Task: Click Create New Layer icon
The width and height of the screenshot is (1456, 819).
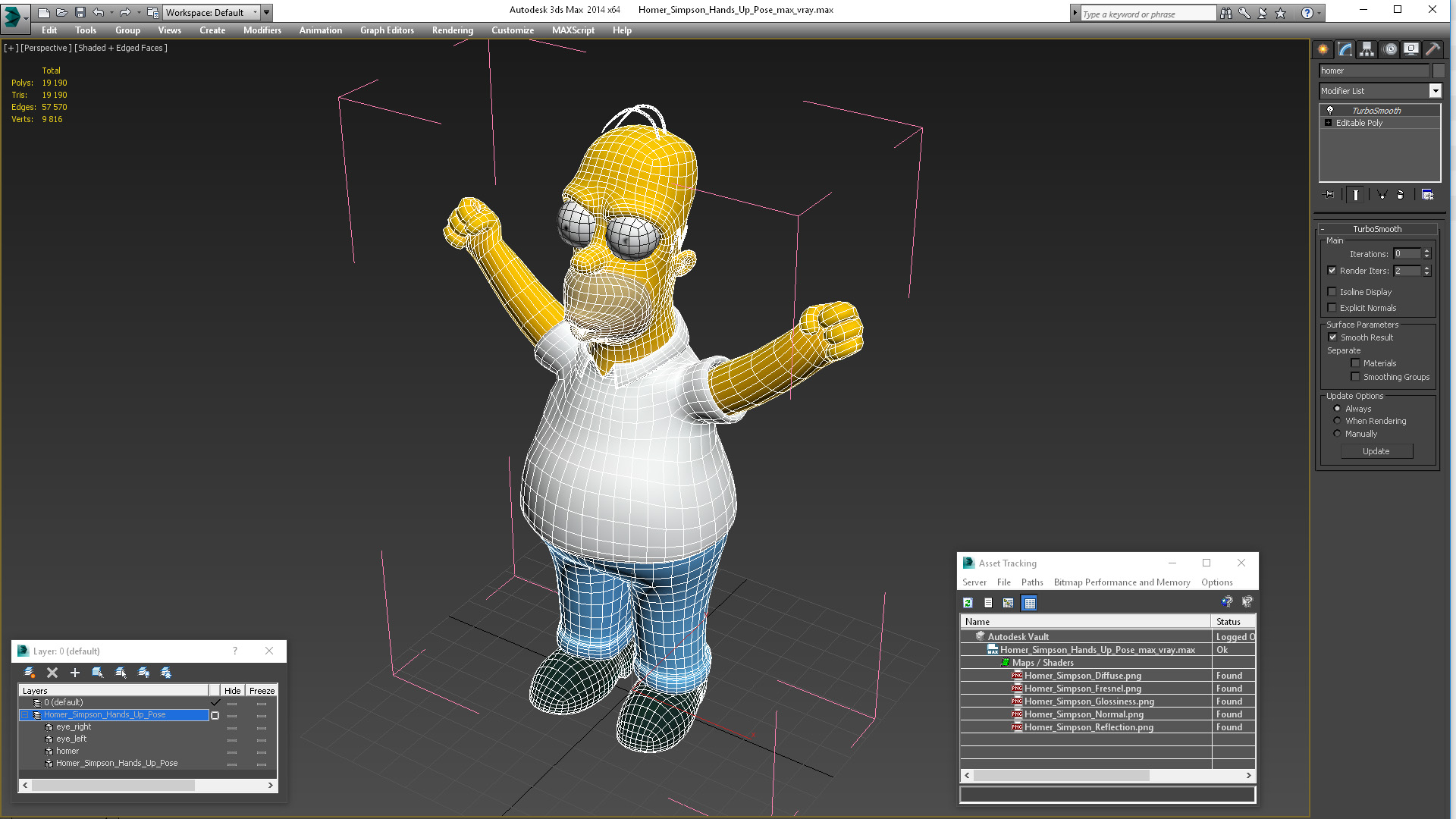Action: [x=30, y=673]
